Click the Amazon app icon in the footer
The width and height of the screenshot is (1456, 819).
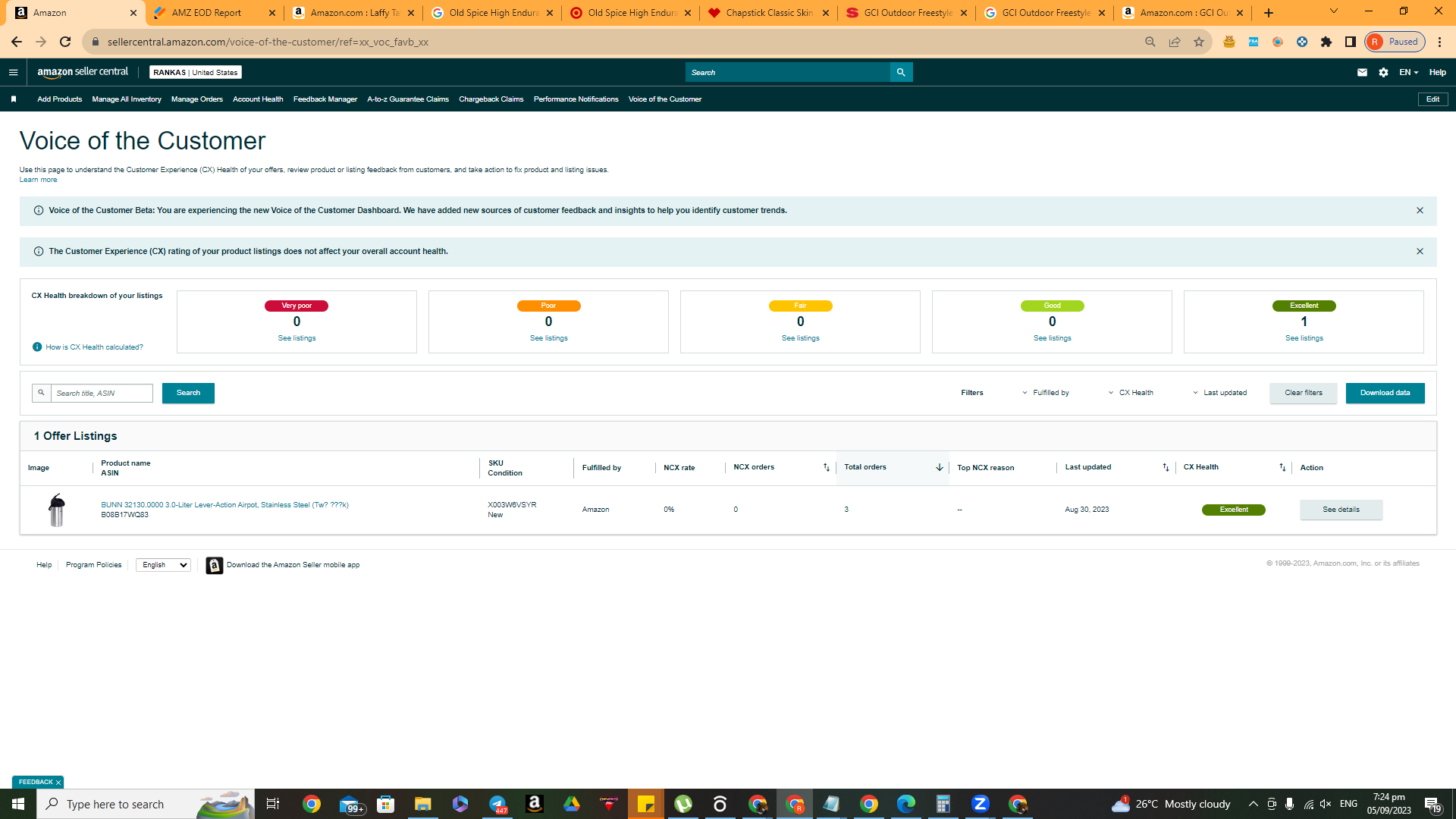pyautogui.click(x=215, y=566)
